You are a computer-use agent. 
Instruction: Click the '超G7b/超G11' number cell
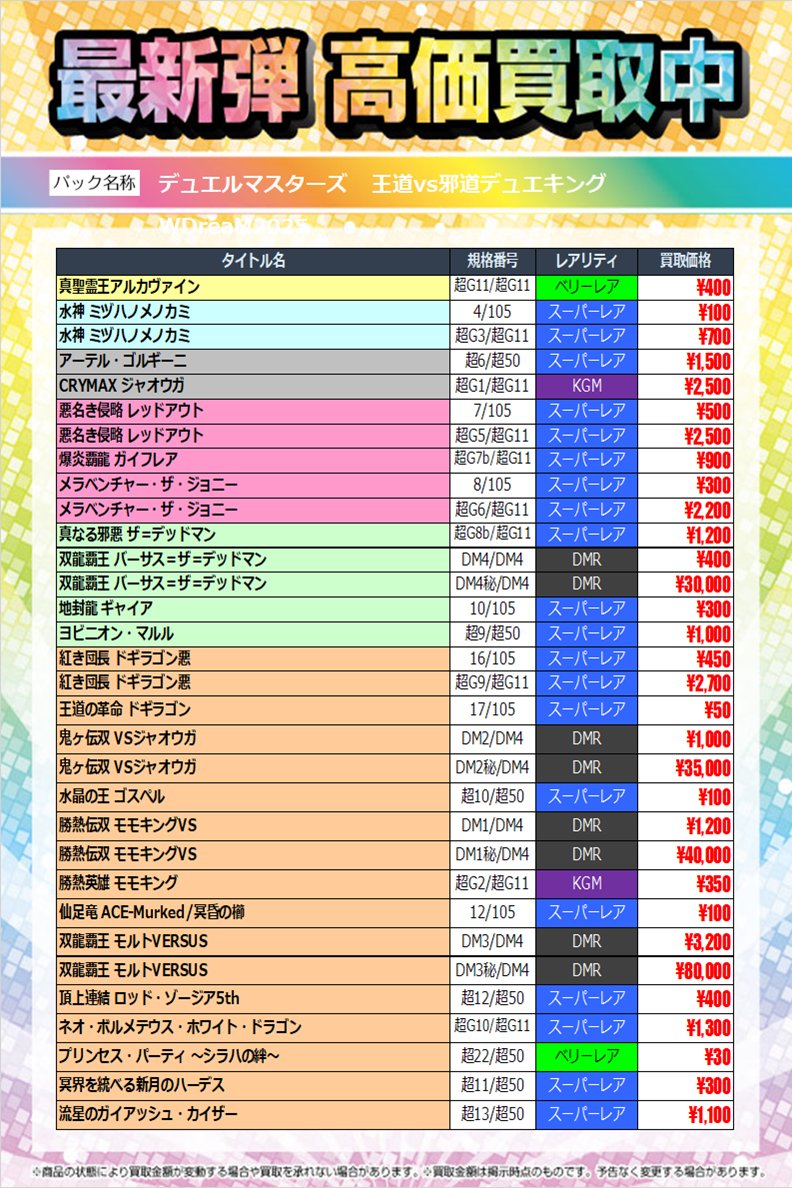pos(493,459)
